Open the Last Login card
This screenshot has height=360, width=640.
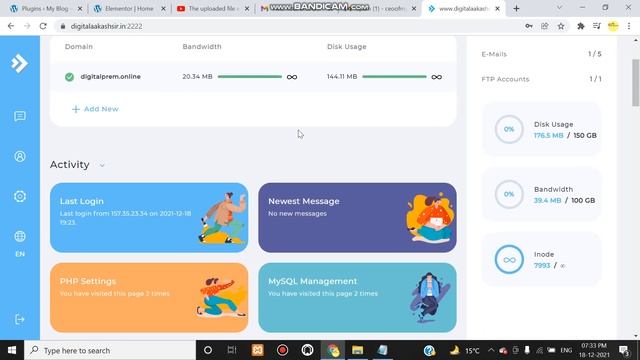149,218
